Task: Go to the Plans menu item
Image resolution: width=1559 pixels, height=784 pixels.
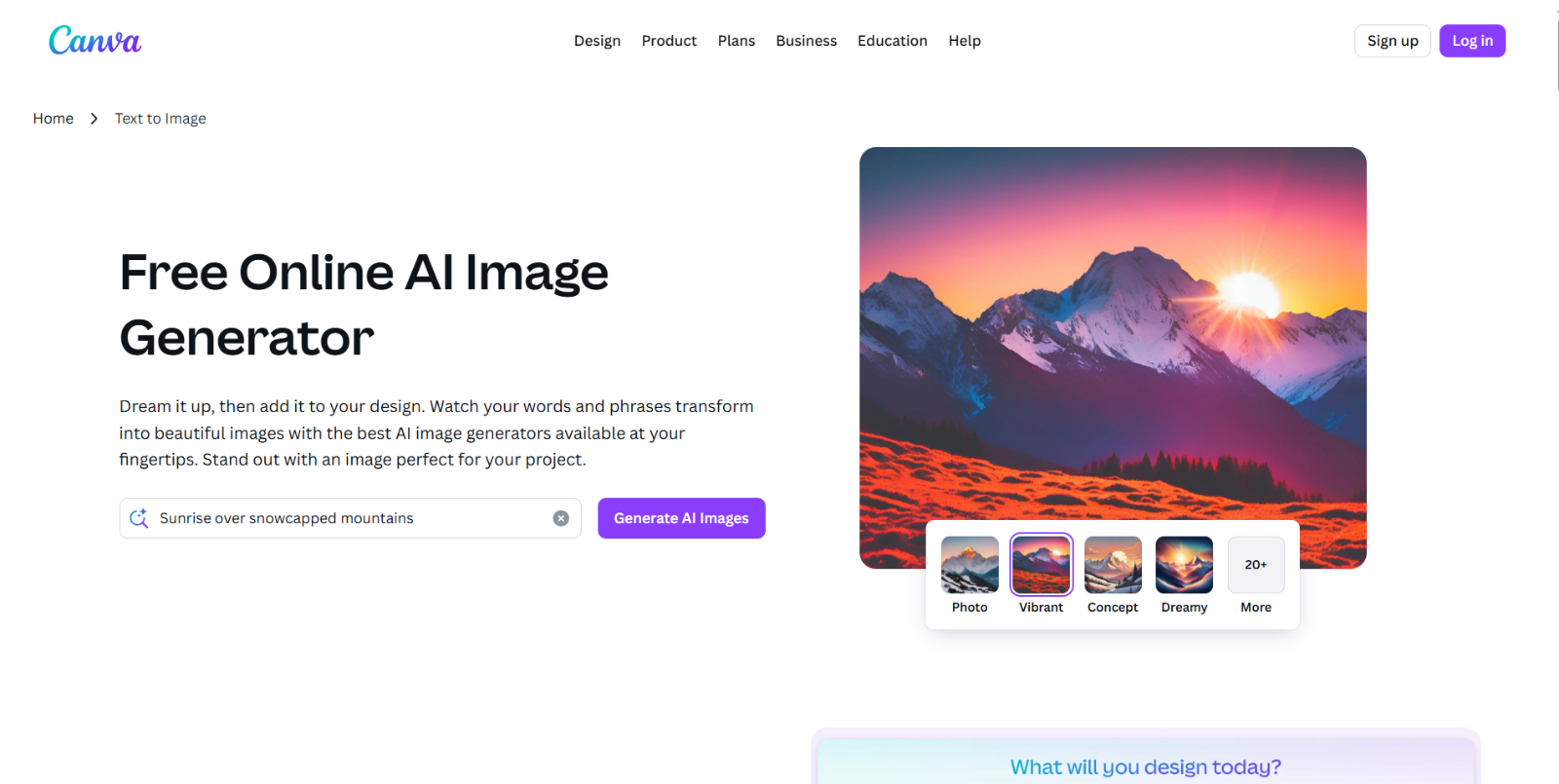Action: tap(737, 41)
